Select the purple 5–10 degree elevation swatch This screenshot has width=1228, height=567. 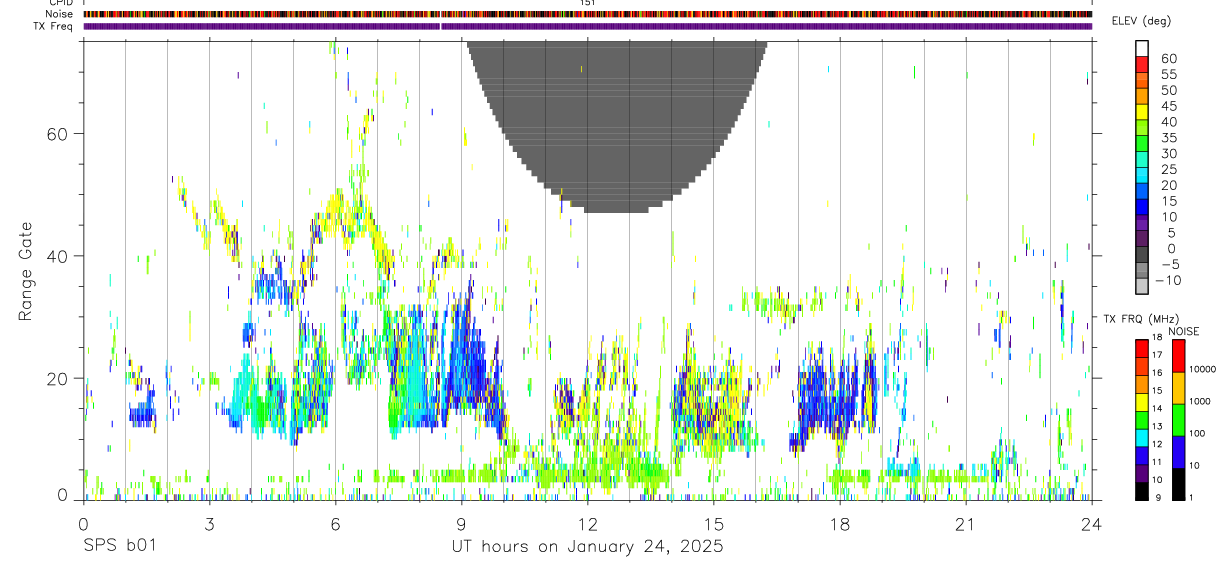[1142, 224]
